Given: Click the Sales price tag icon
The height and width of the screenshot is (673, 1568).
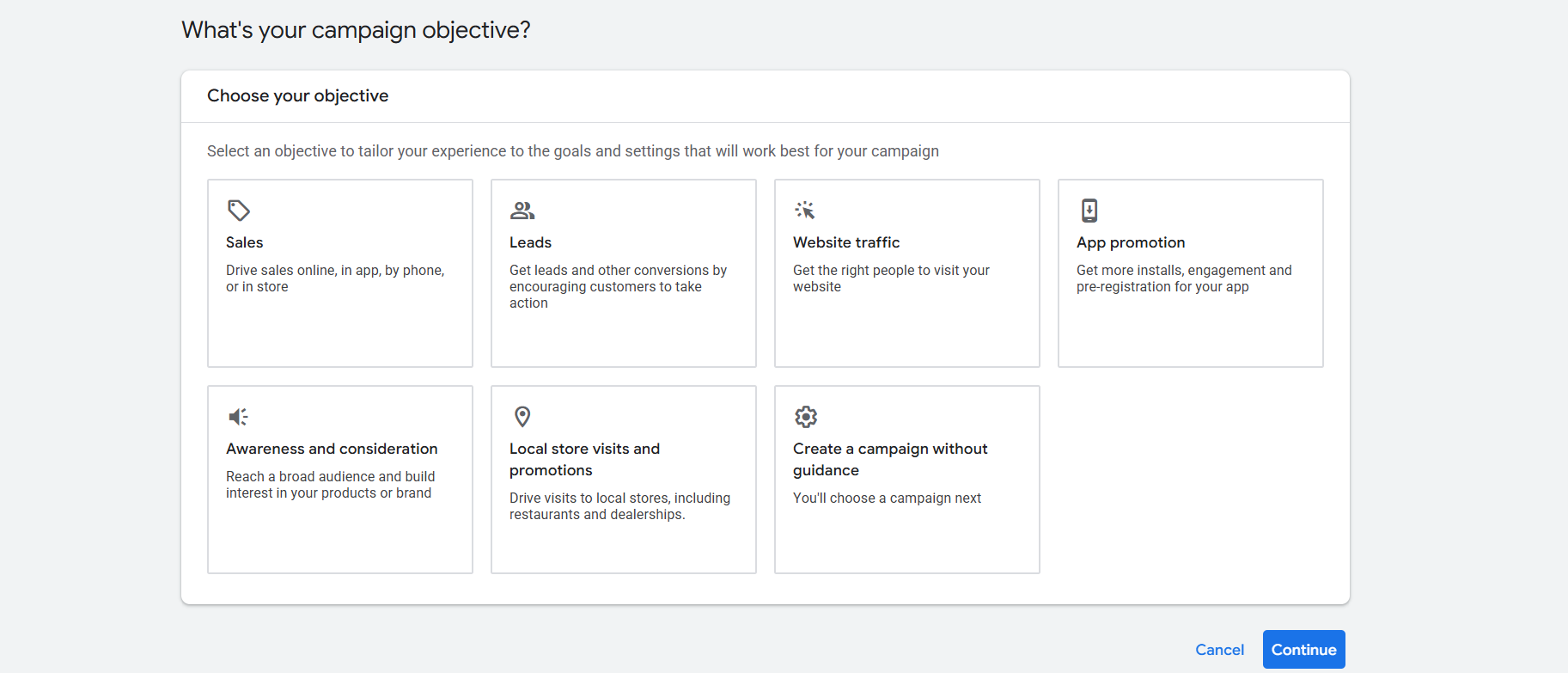Looking at the screenshot, I should tap(238, 211).
